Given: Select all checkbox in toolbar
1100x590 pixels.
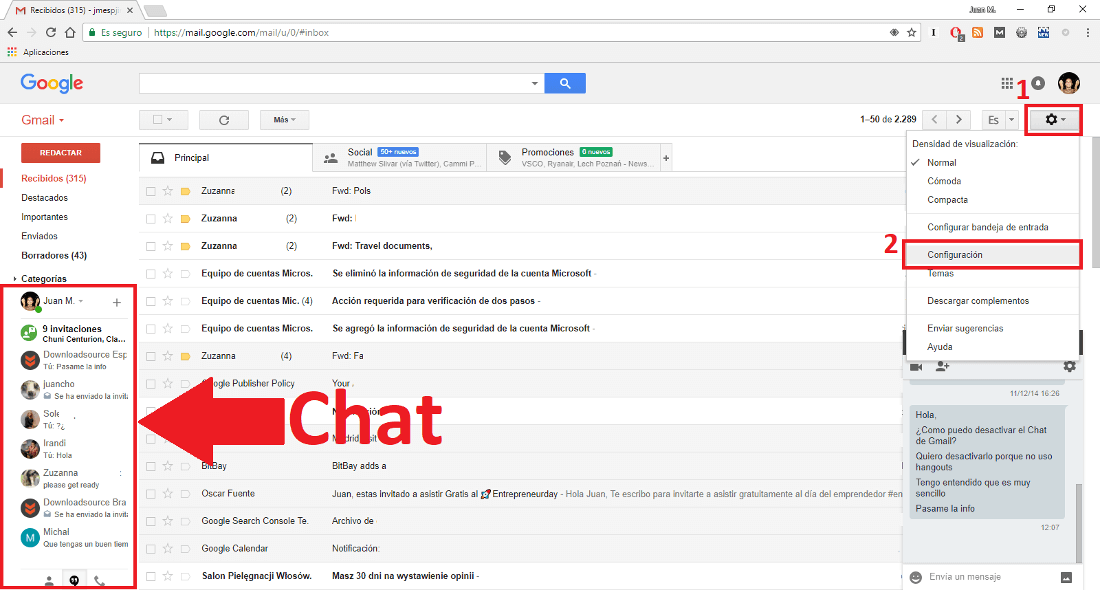Looking at the screenshot, I should click(157, 120).
